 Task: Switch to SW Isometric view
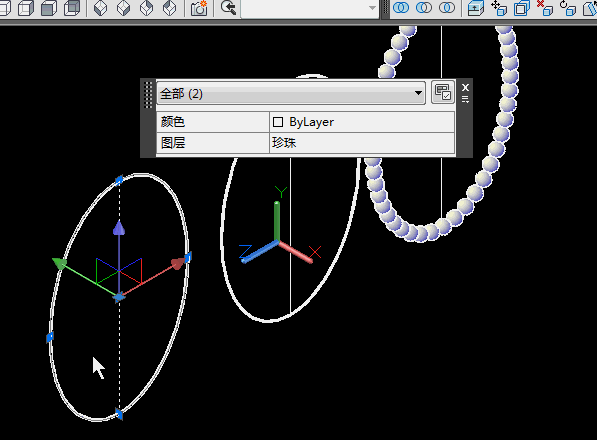pyautogui.click(x=101, y=8)
